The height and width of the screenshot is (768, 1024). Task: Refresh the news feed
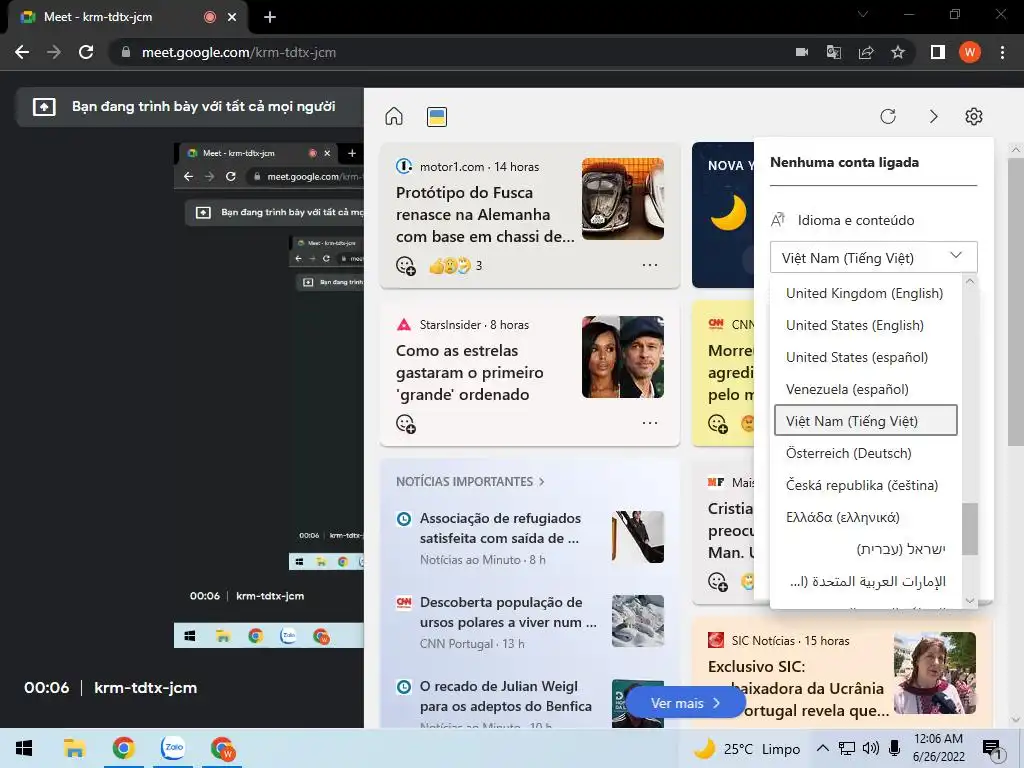pos(888,116)
